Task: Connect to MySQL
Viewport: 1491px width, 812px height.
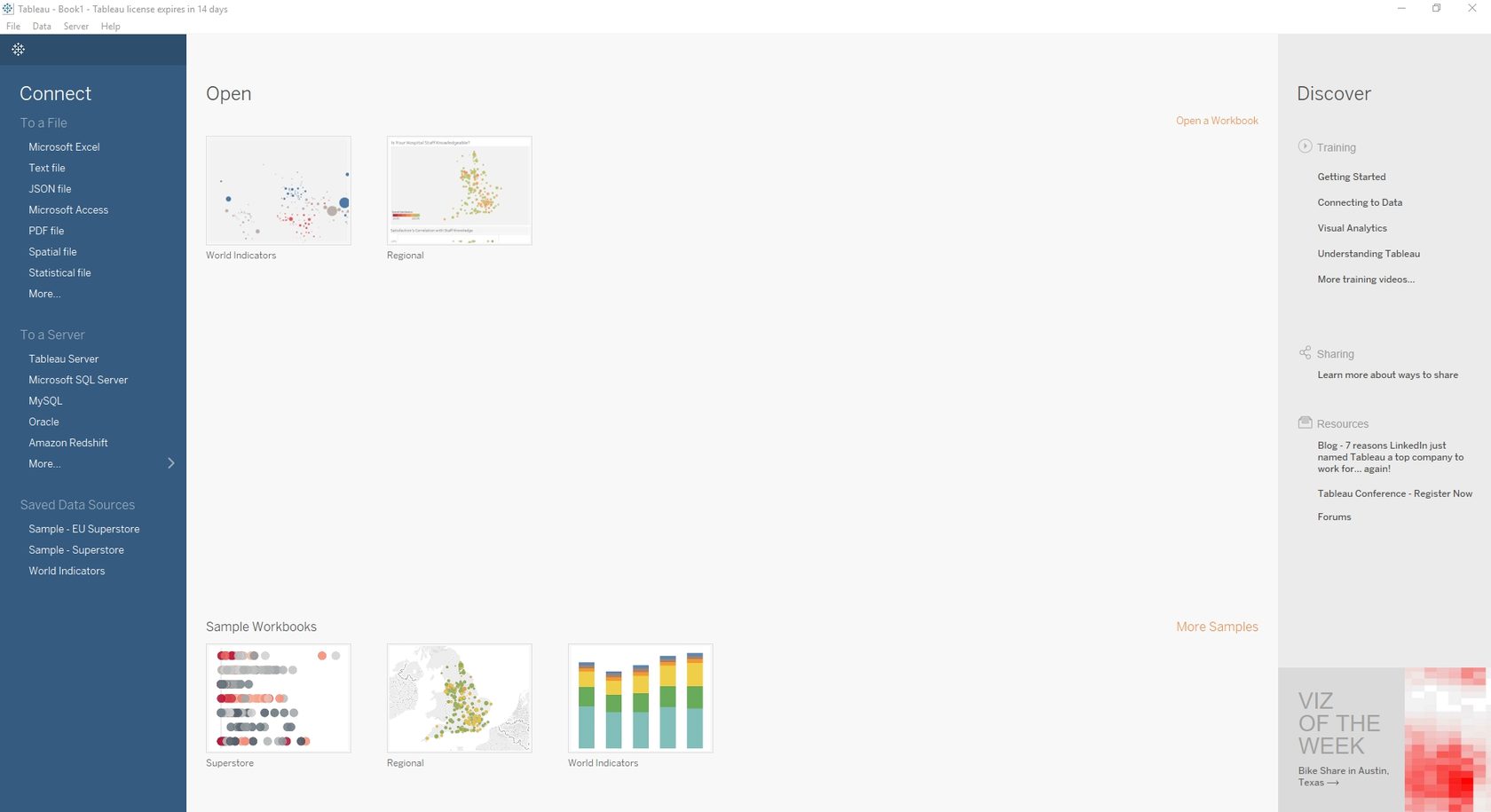Action: pos(45,401)
